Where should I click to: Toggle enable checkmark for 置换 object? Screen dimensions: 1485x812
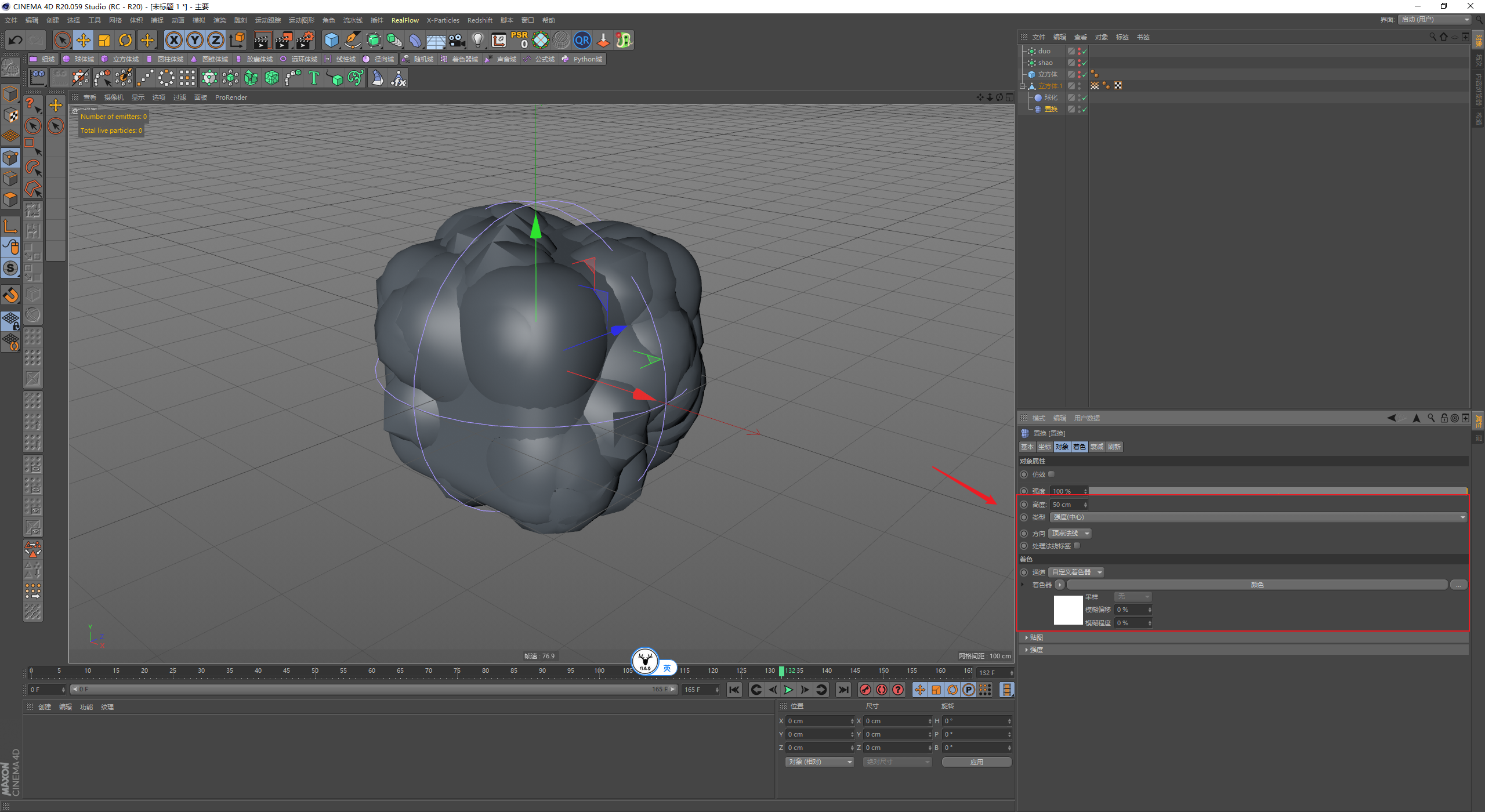(1084, 109)
